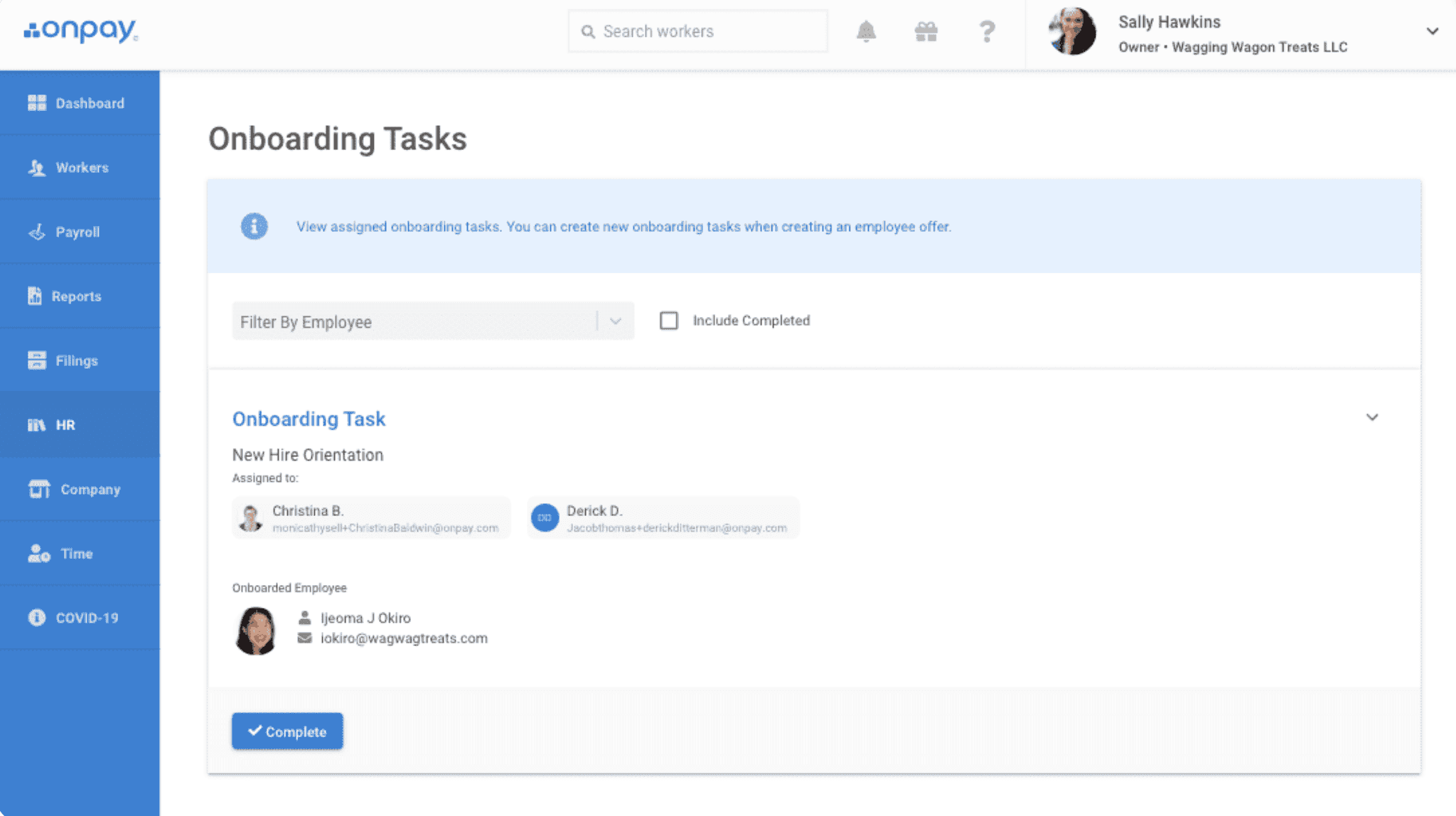Enable the Include Completed checkbox
1456x816 pixels.
click(x=668, y=321)
